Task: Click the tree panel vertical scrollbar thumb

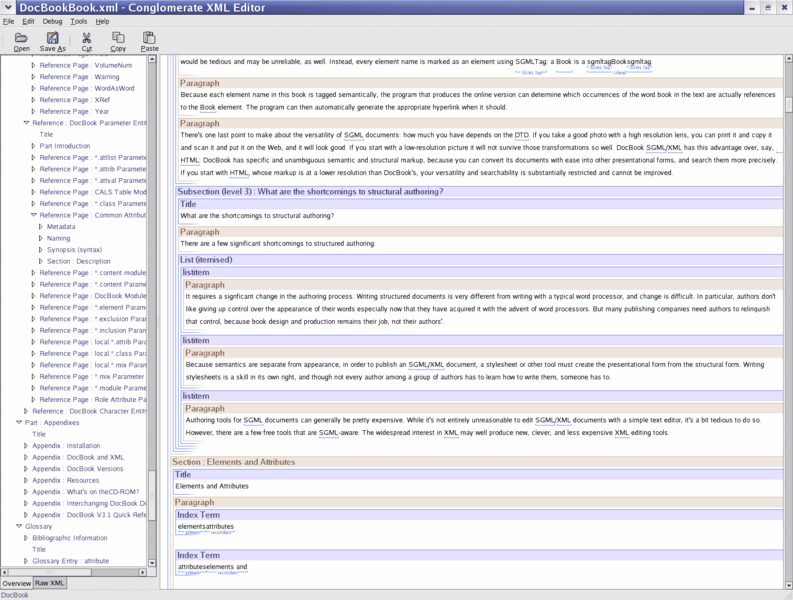Action: tap(152, 495)
